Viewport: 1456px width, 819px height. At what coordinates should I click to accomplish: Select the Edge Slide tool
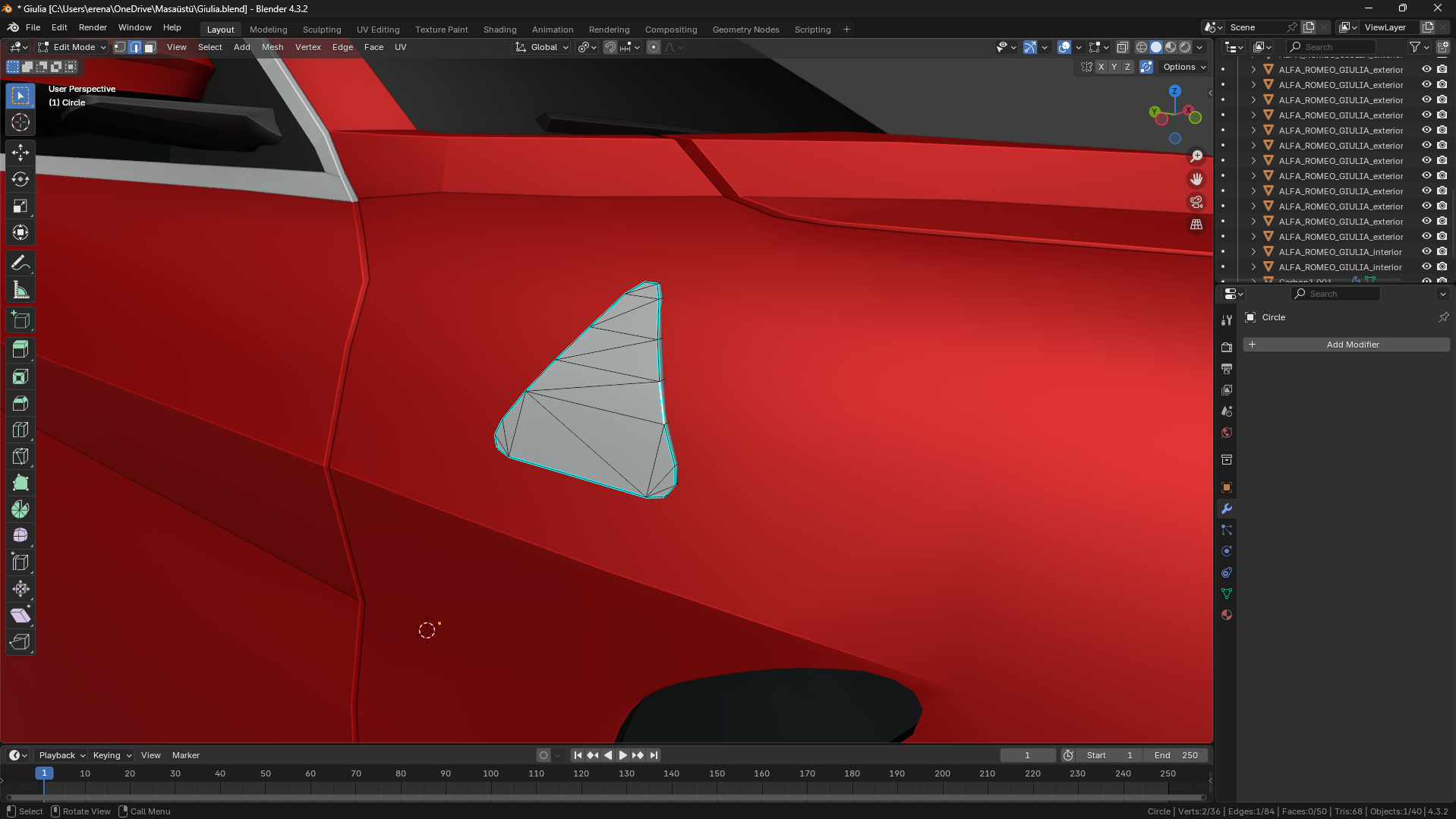[x=20, y=562]
